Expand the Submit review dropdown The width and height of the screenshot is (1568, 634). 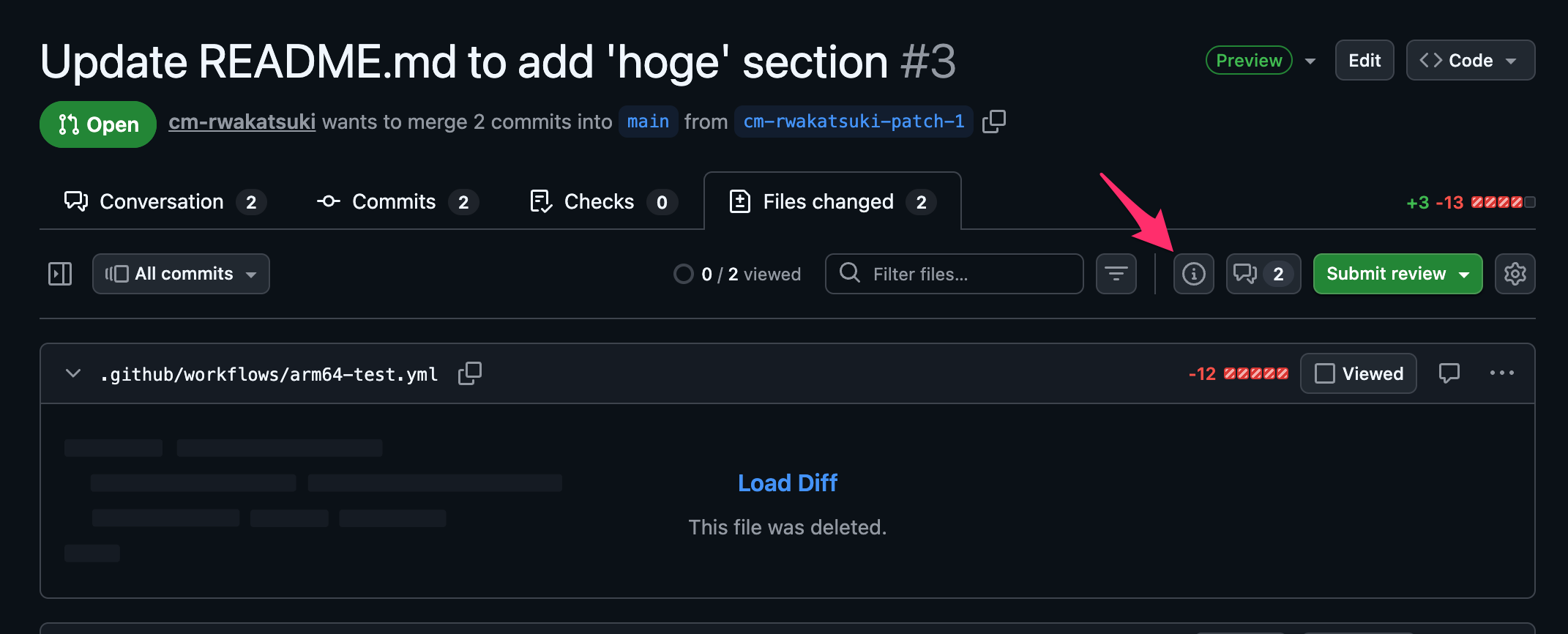tap(1465, 275)
